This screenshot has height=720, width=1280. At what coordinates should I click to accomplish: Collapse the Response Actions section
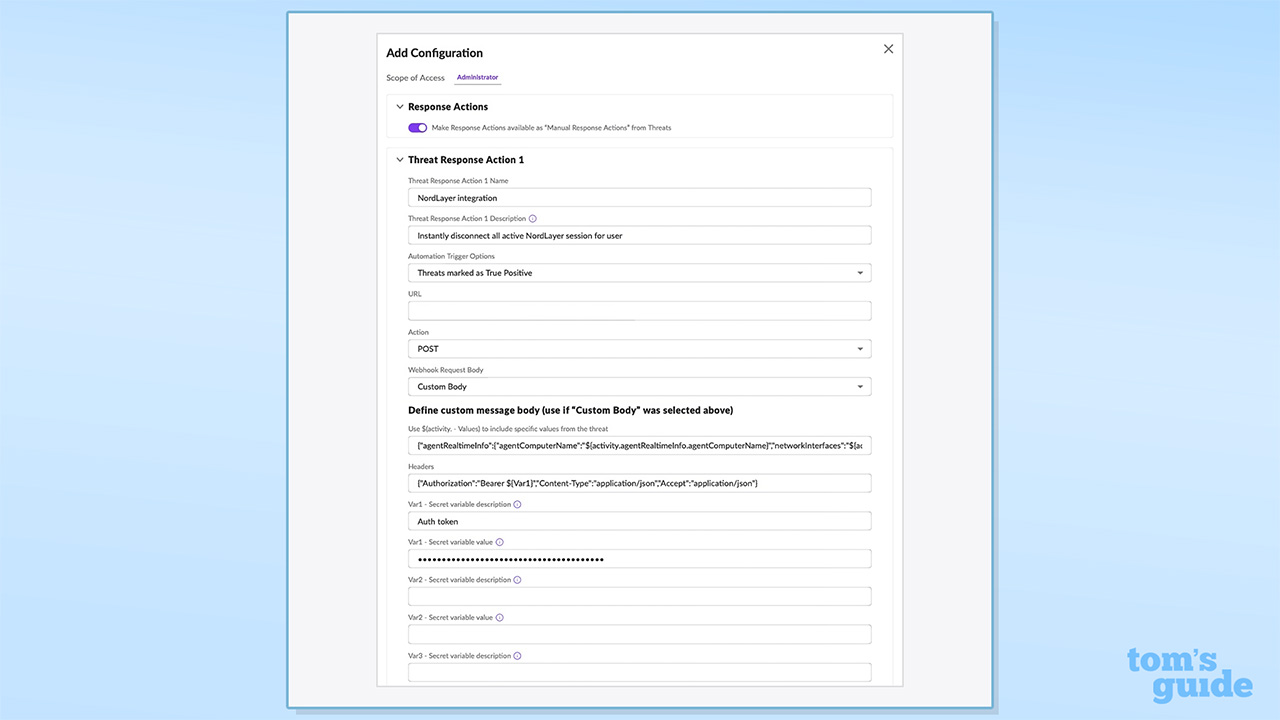[400, 107]
